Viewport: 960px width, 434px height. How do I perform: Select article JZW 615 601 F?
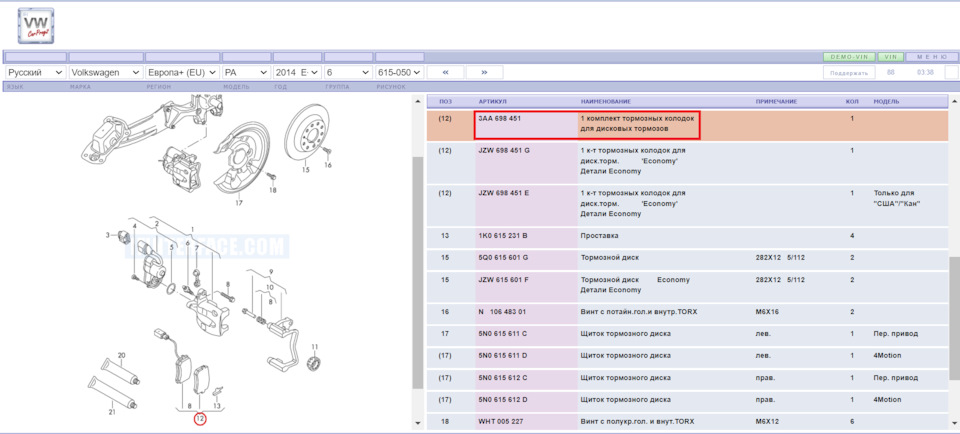(x=503, y=279)
